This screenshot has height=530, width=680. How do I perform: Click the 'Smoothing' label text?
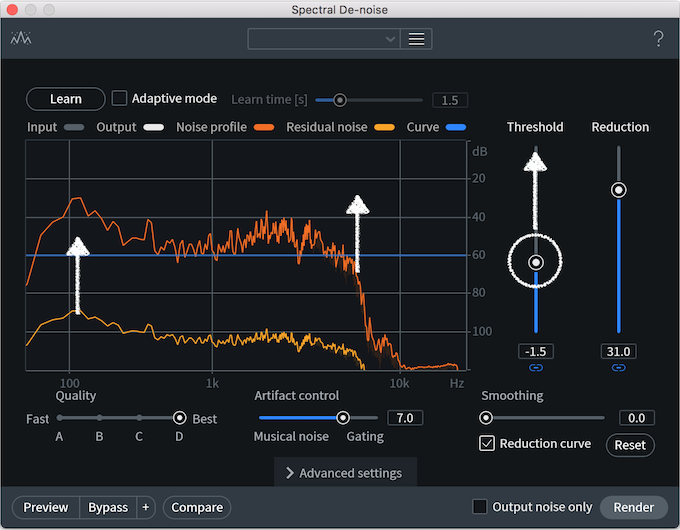point(512,396)
